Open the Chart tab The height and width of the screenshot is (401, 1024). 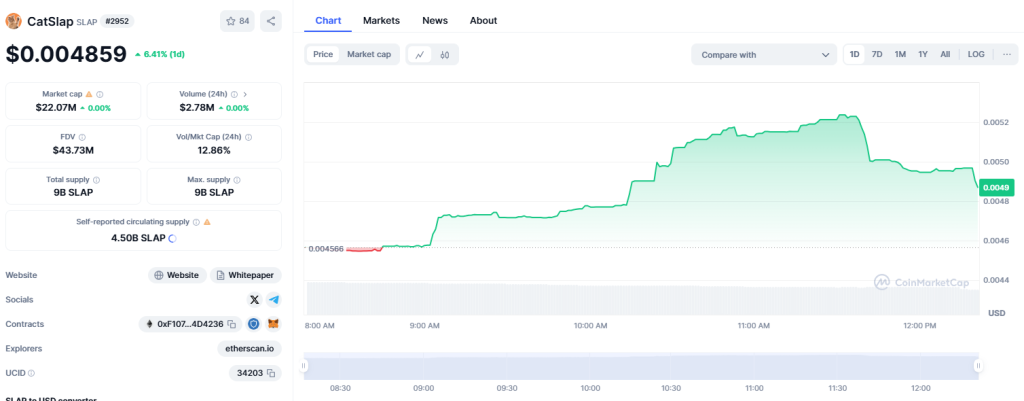click(328, 20)
